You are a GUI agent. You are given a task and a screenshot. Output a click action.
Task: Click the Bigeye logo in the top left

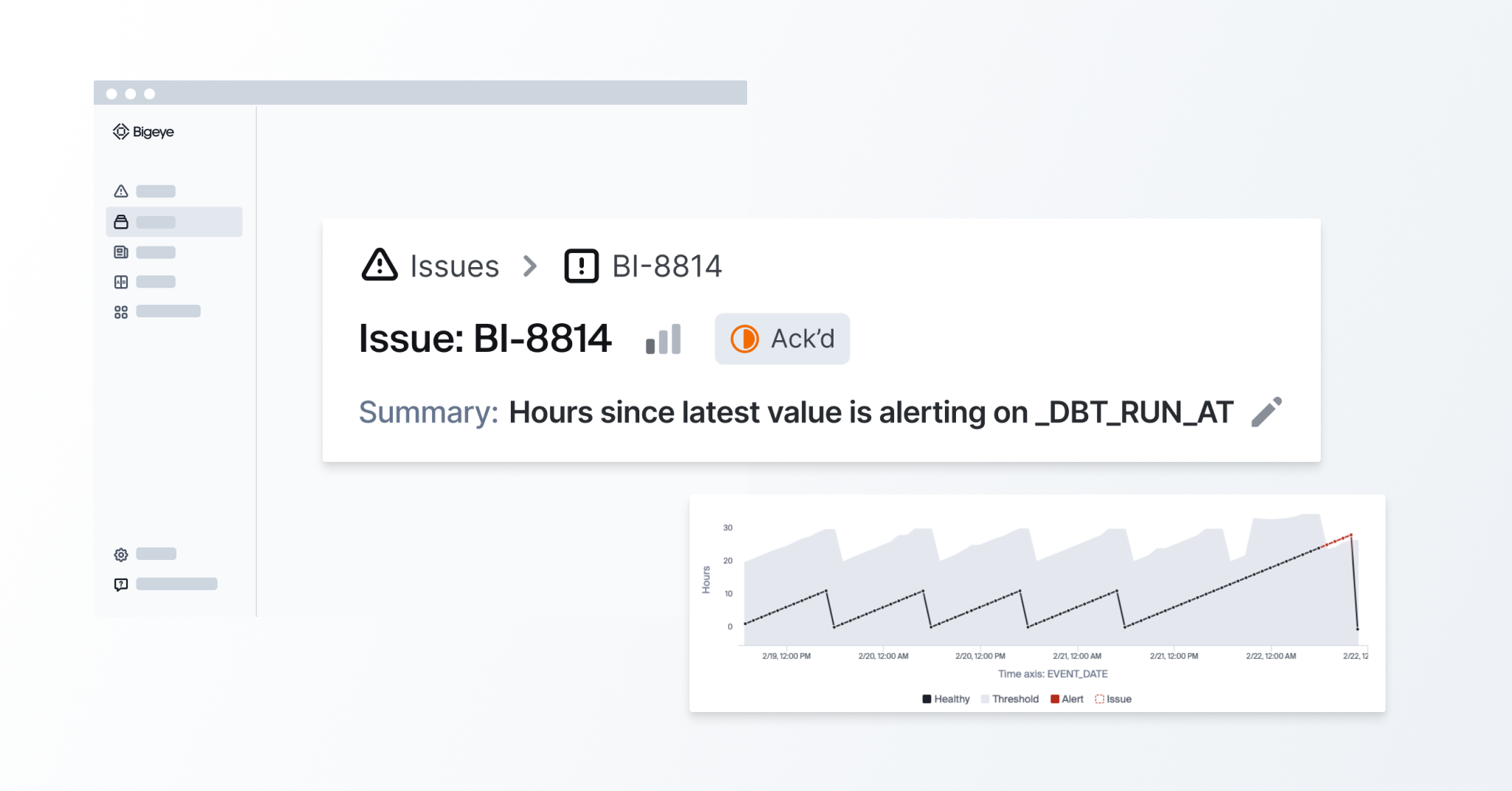coord(143,132)
